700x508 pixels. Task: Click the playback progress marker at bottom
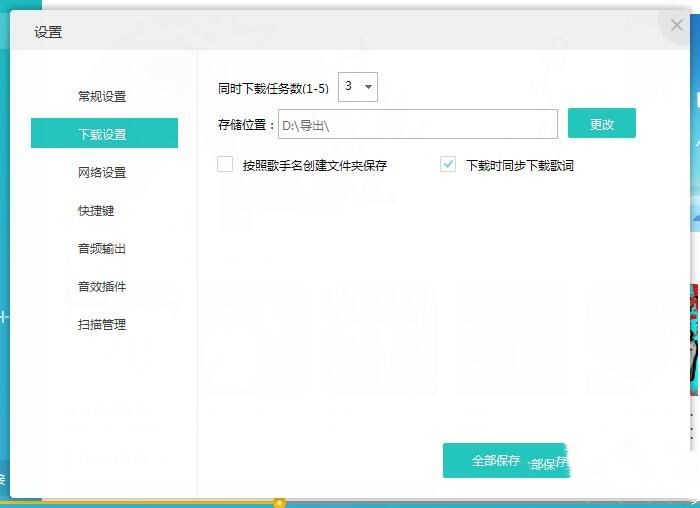(x=279, y=503)
